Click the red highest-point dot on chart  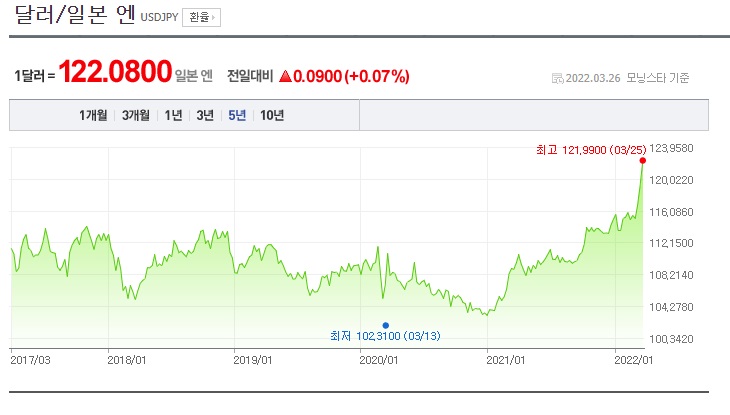[642, 160]
